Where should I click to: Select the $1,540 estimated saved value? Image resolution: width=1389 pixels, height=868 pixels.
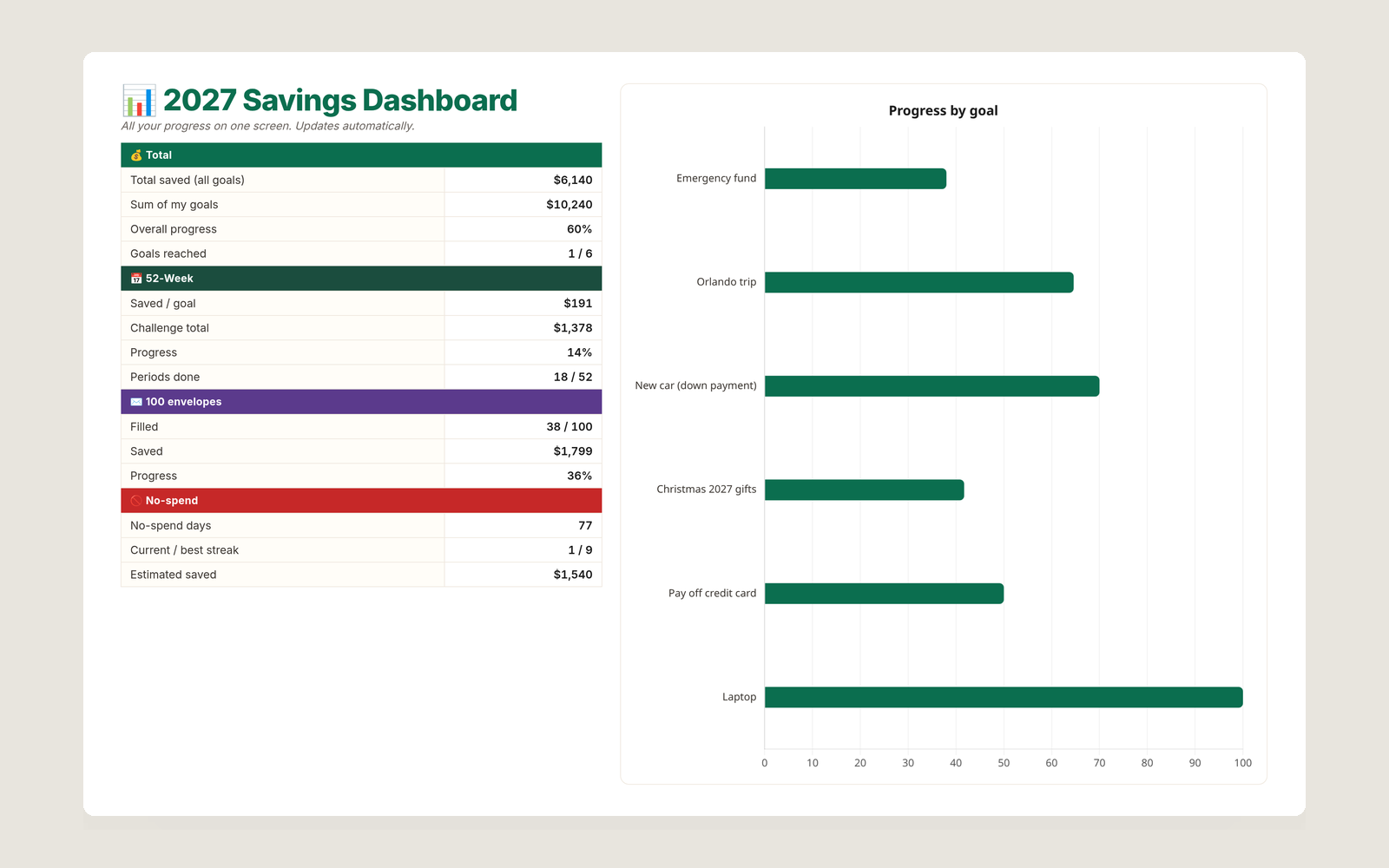[x=573, y=575]
